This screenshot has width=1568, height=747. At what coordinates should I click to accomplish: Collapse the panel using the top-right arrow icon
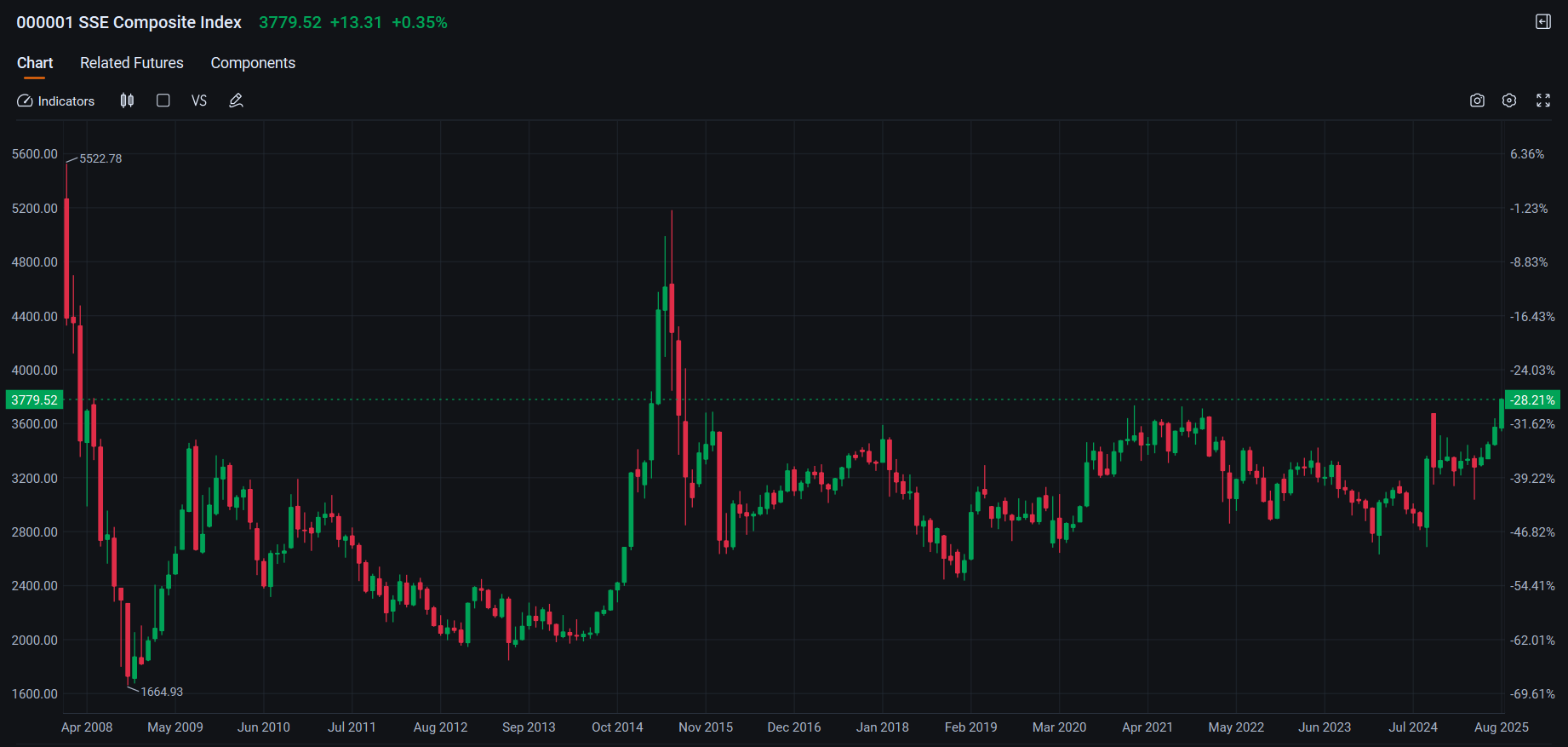[x=1542, y=22]
